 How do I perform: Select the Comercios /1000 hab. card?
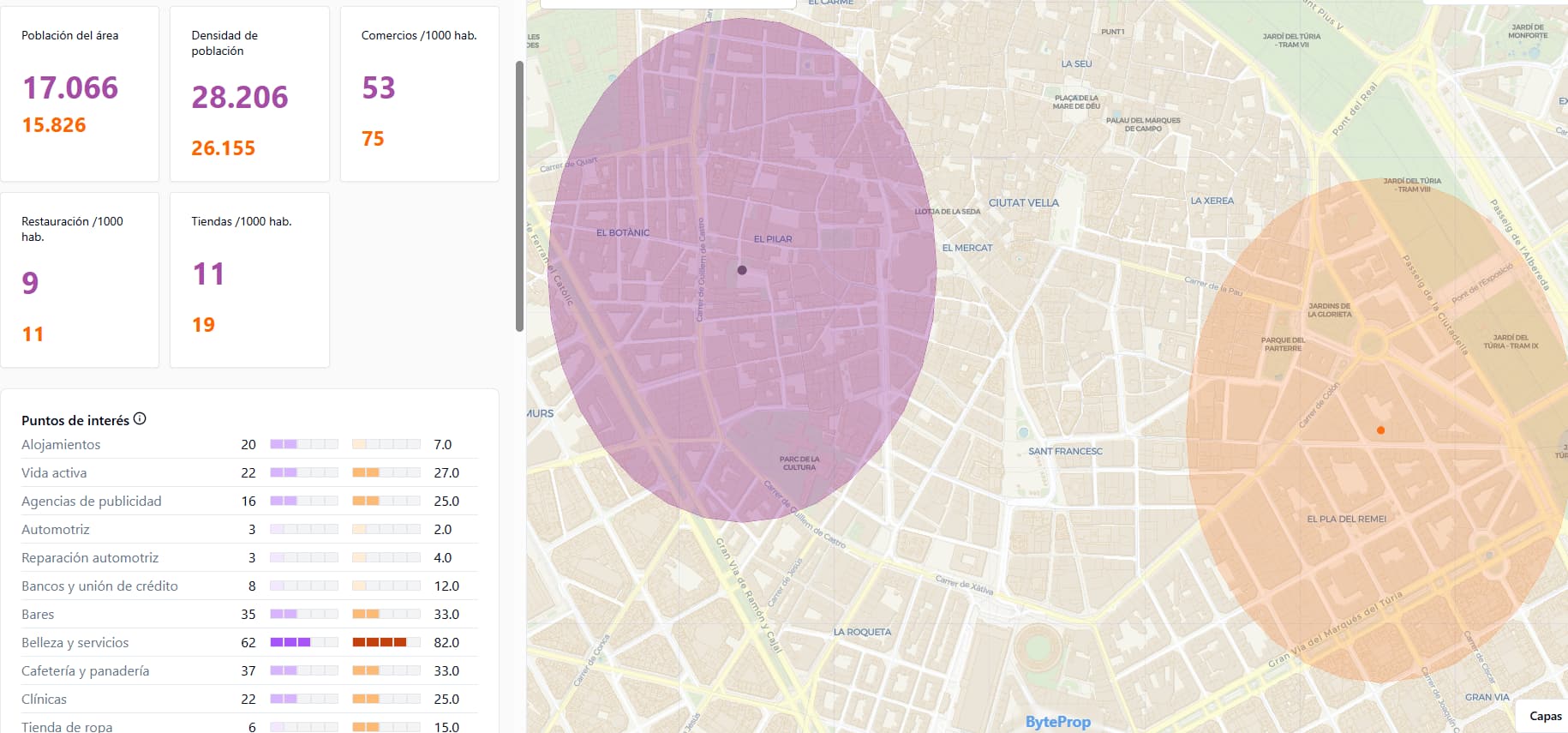click(x=419, y=93)
